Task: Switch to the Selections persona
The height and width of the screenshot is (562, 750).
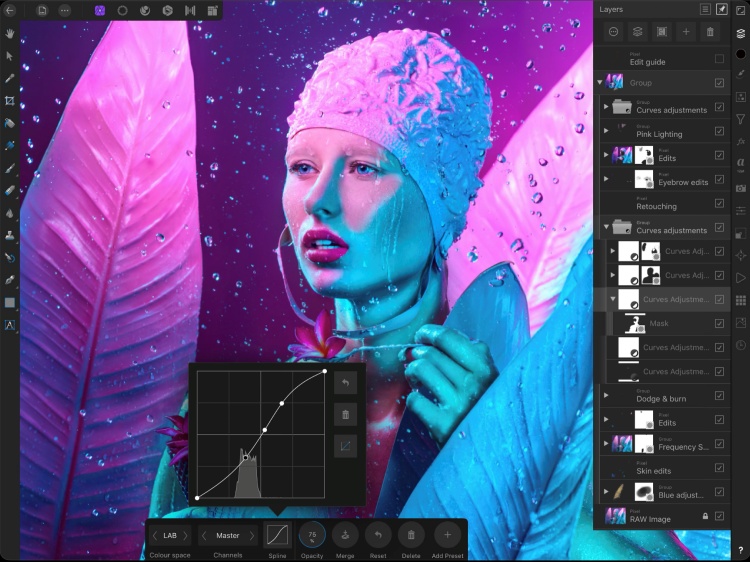Action: click(122, 10)
